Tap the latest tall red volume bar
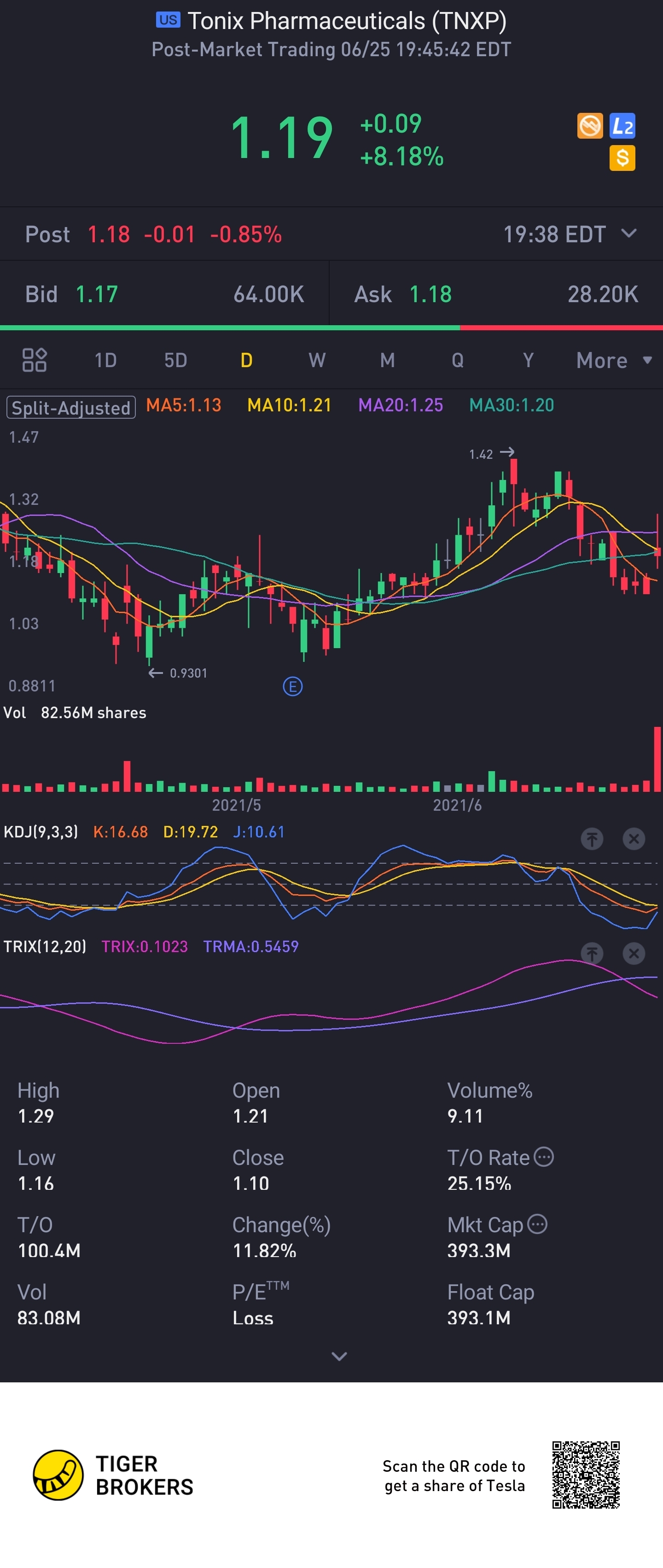Image resolution: width=663 pixels, height=1568 pixels. [657, 759]
